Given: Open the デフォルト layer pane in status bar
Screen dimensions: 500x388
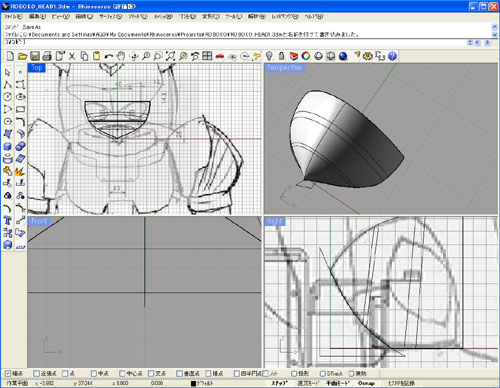Looking at the screenshot, I should coord(204,383).
